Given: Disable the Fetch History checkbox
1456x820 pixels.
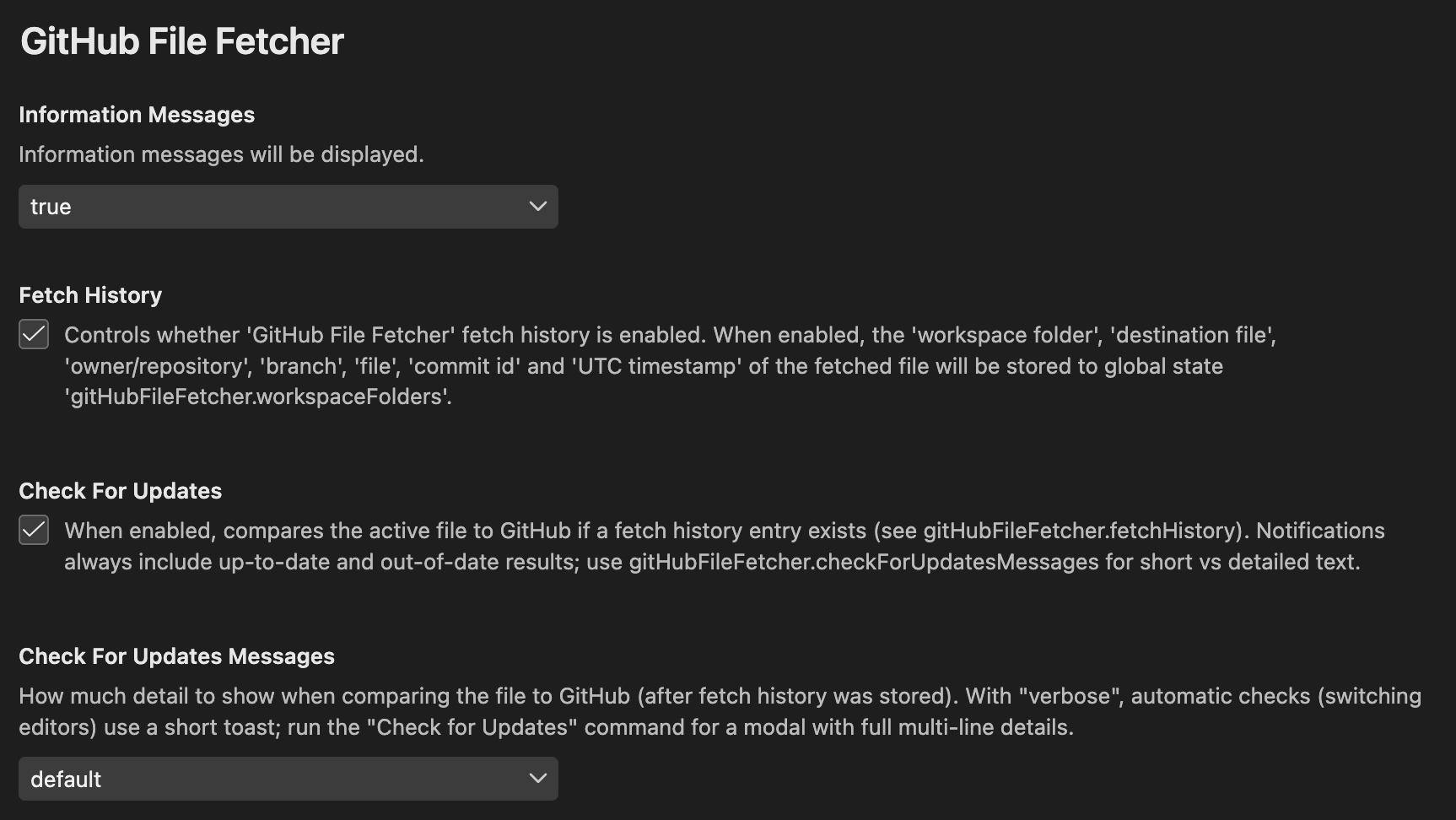Looking at the screenshot, I should point(34,335).
